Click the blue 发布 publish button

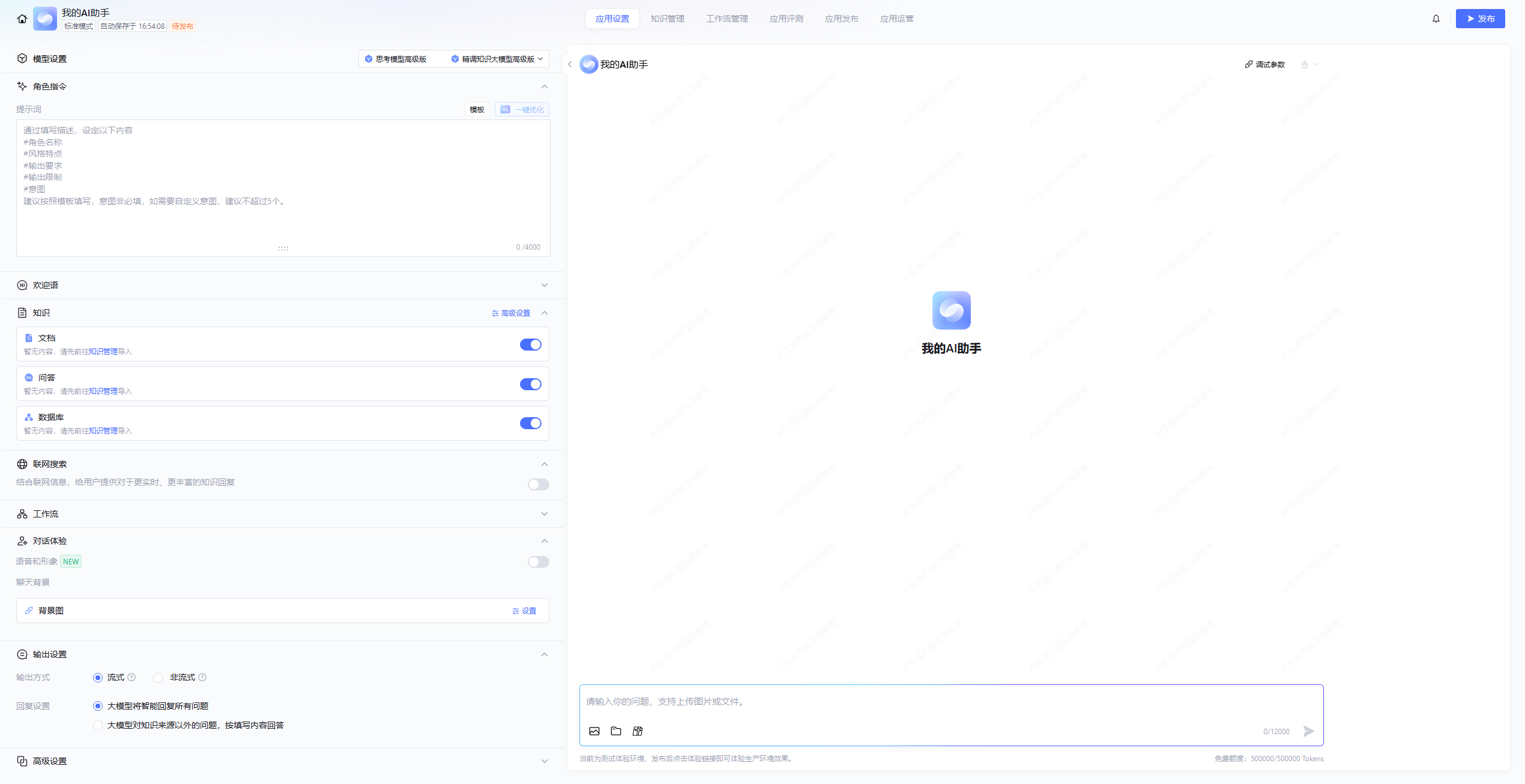pyautogui.click(x=1479, y=19)
